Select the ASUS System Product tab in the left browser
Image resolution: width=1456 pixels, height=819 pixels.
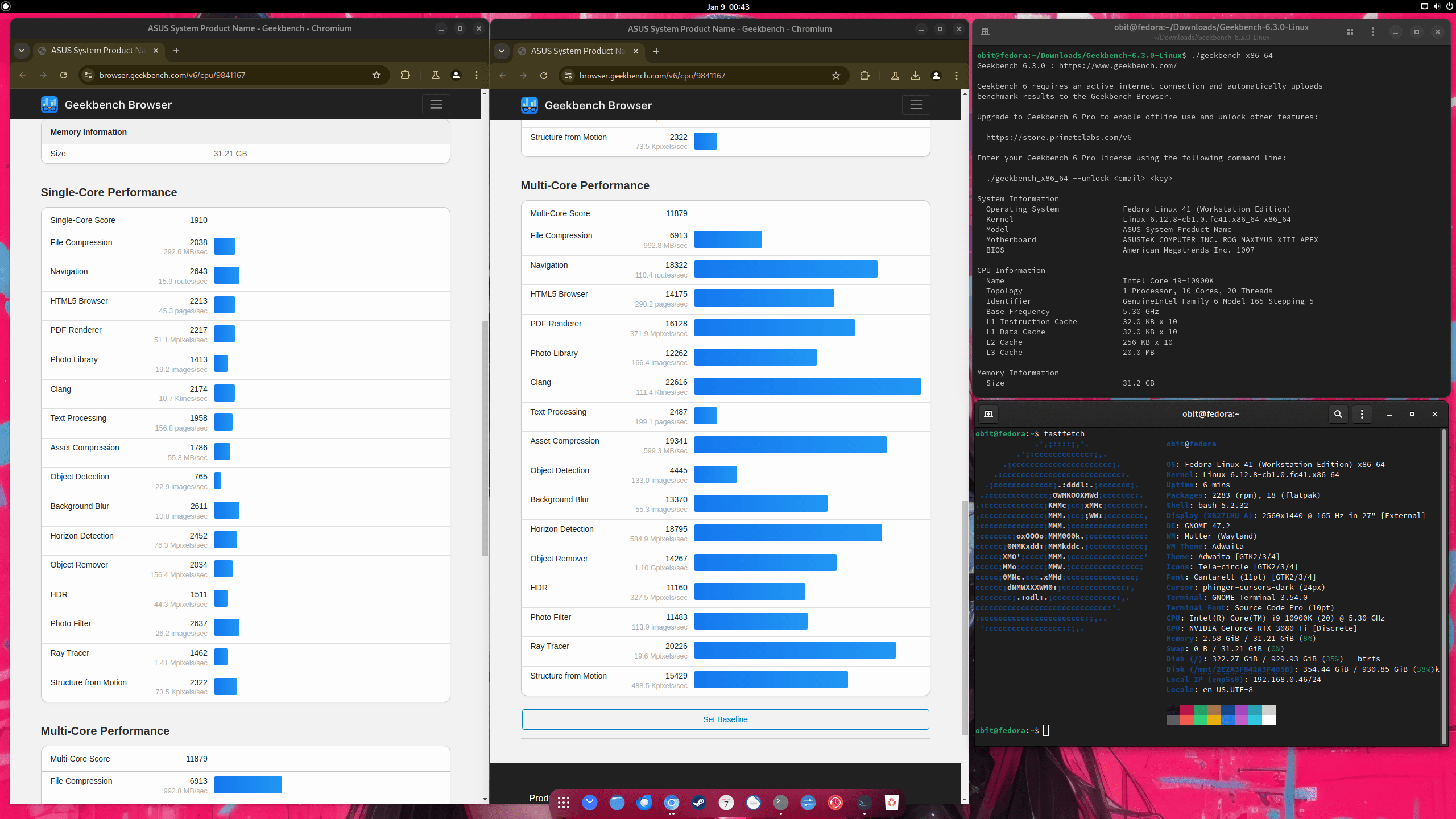pyautogui.click(x=98, y=51)
